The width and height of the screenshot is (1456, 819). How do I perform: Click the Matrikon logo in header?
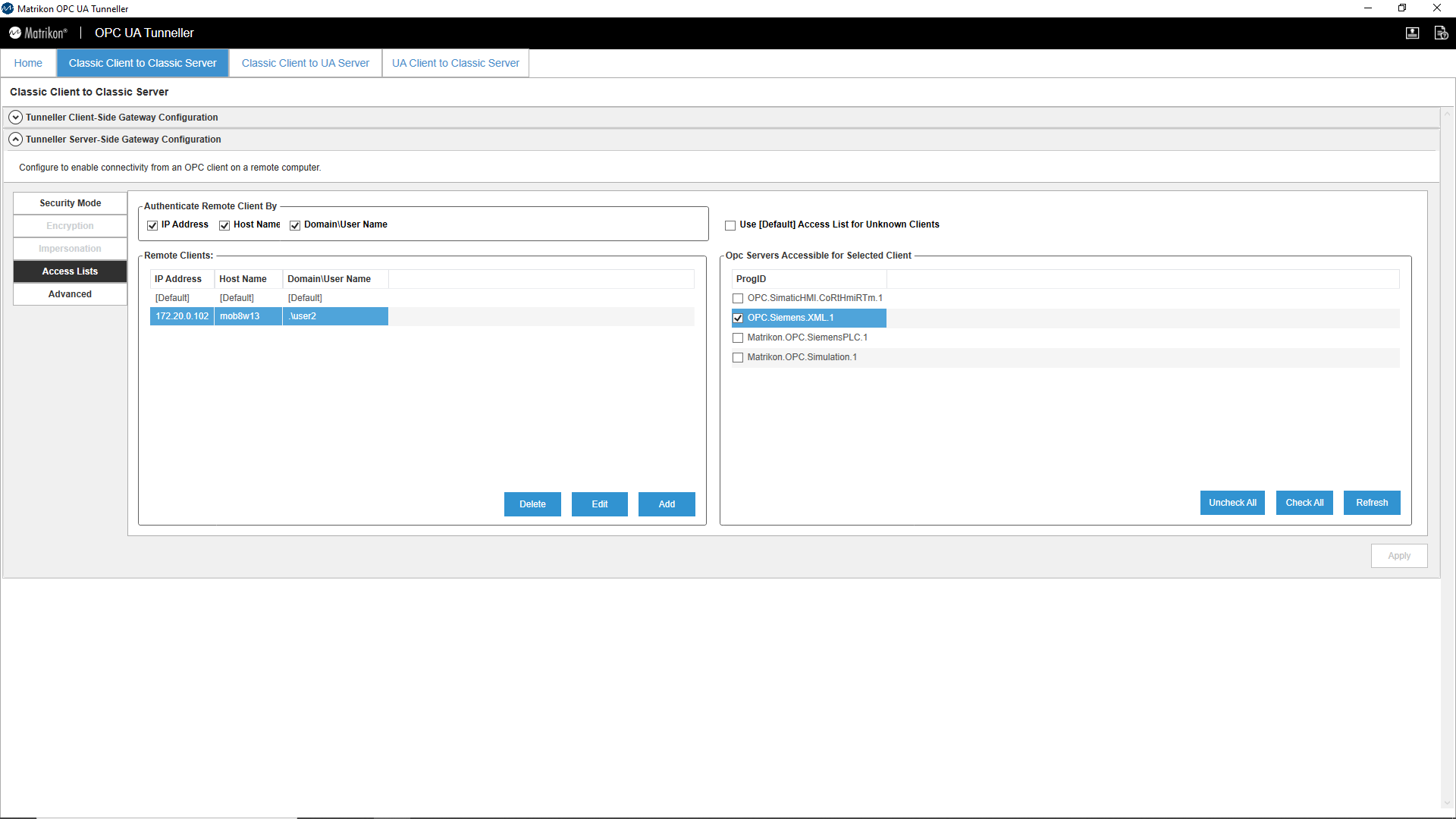tap(38, 33)
